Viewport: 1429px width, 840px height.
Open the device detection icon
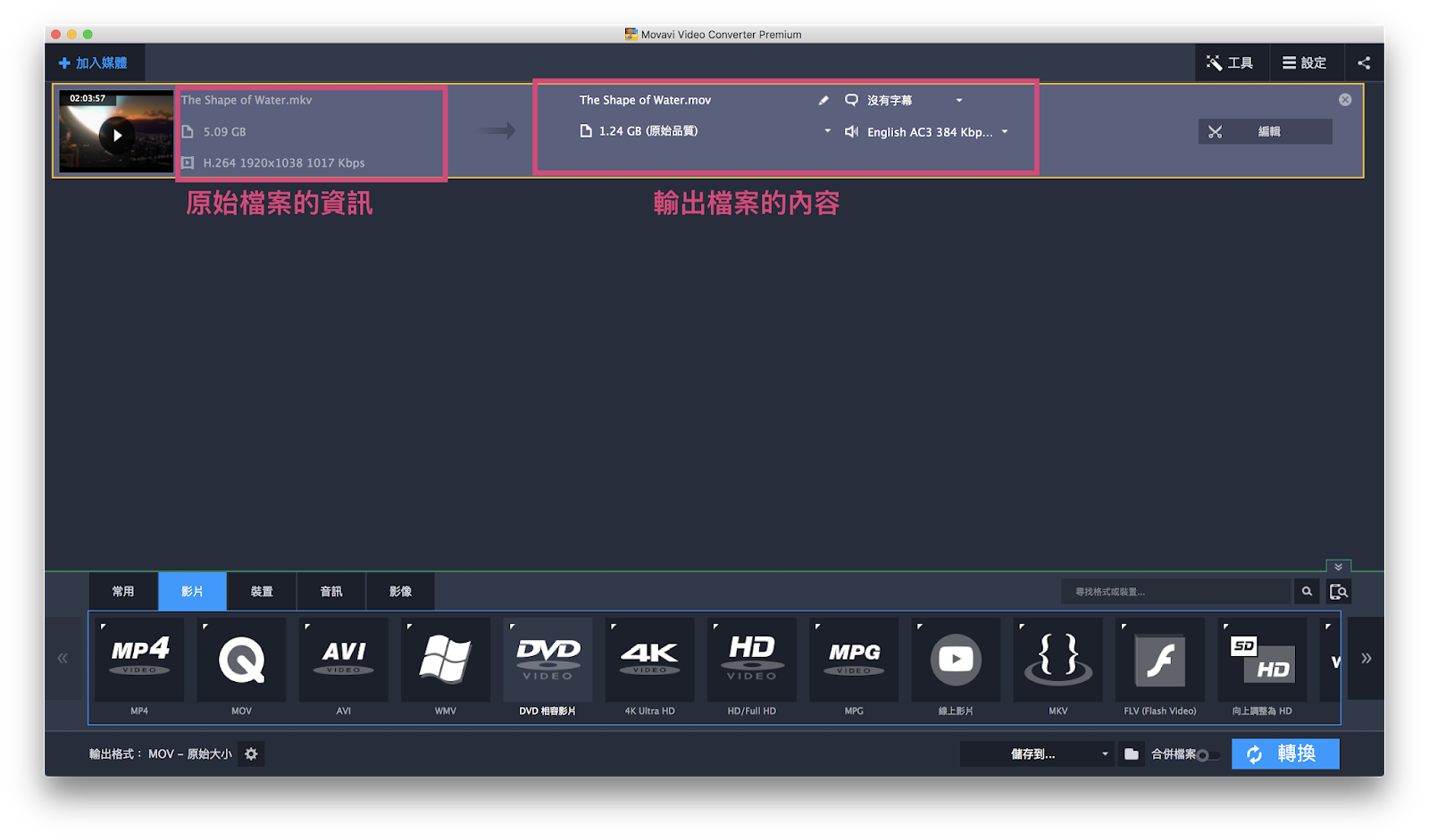coord(1338,591)
